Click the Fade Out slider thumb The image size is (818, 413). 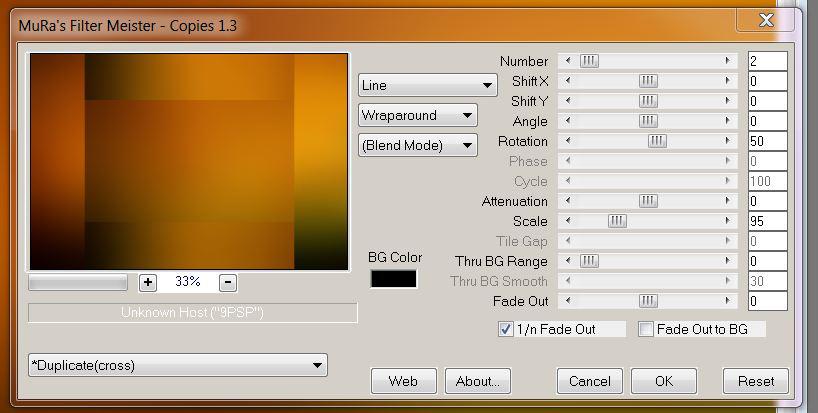(648, 301)
